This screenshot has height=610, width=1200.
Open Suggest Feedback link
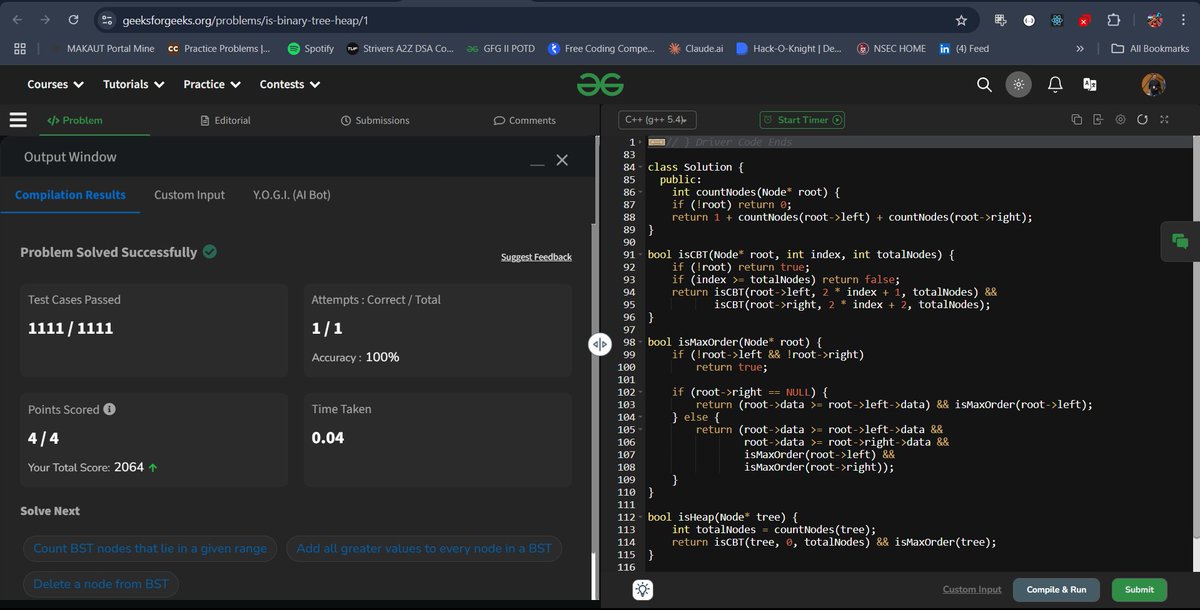click(x=536, y=256)
